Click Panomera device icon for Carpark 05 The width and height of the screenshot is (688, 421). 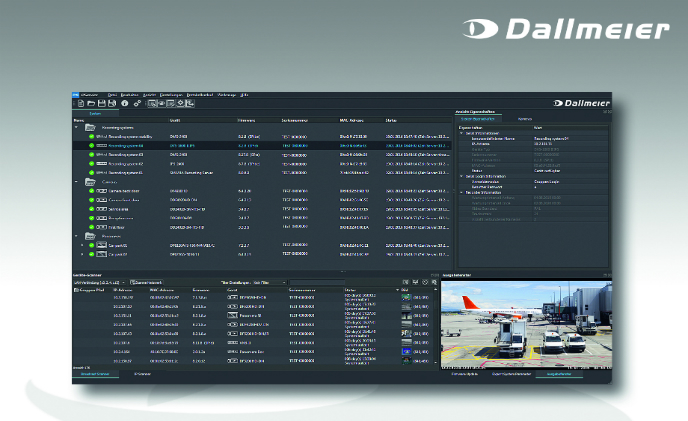[101, 245]
